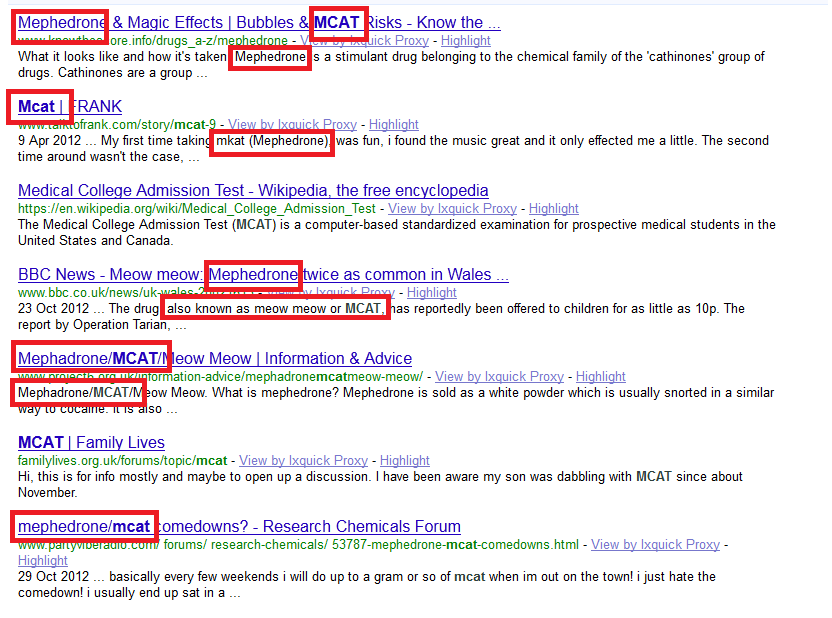Open 'View by Ixquick Proxy' for Family Lives result
832x618 pixels.
(x=304, y=460)
